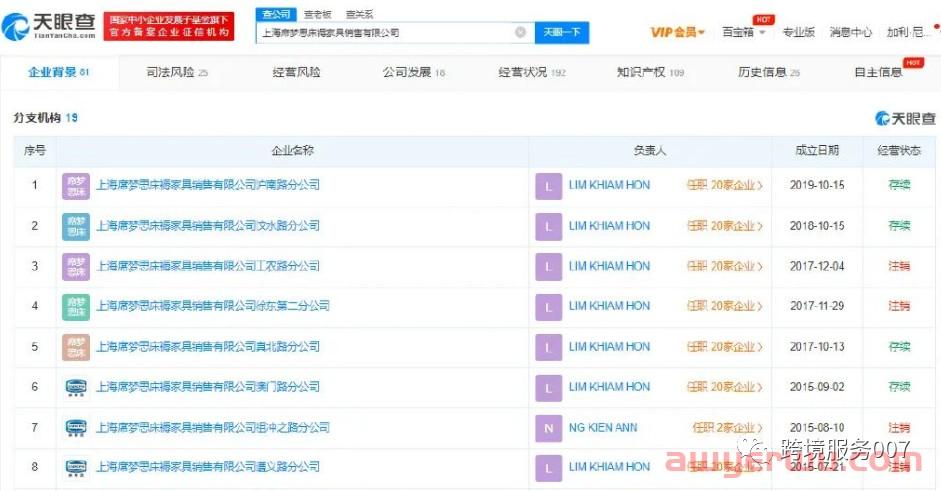This screenshot has width=941, height=491.
Task: Open the logo of the 徐东第二分公司 row
Action: (x=76, y=307)
